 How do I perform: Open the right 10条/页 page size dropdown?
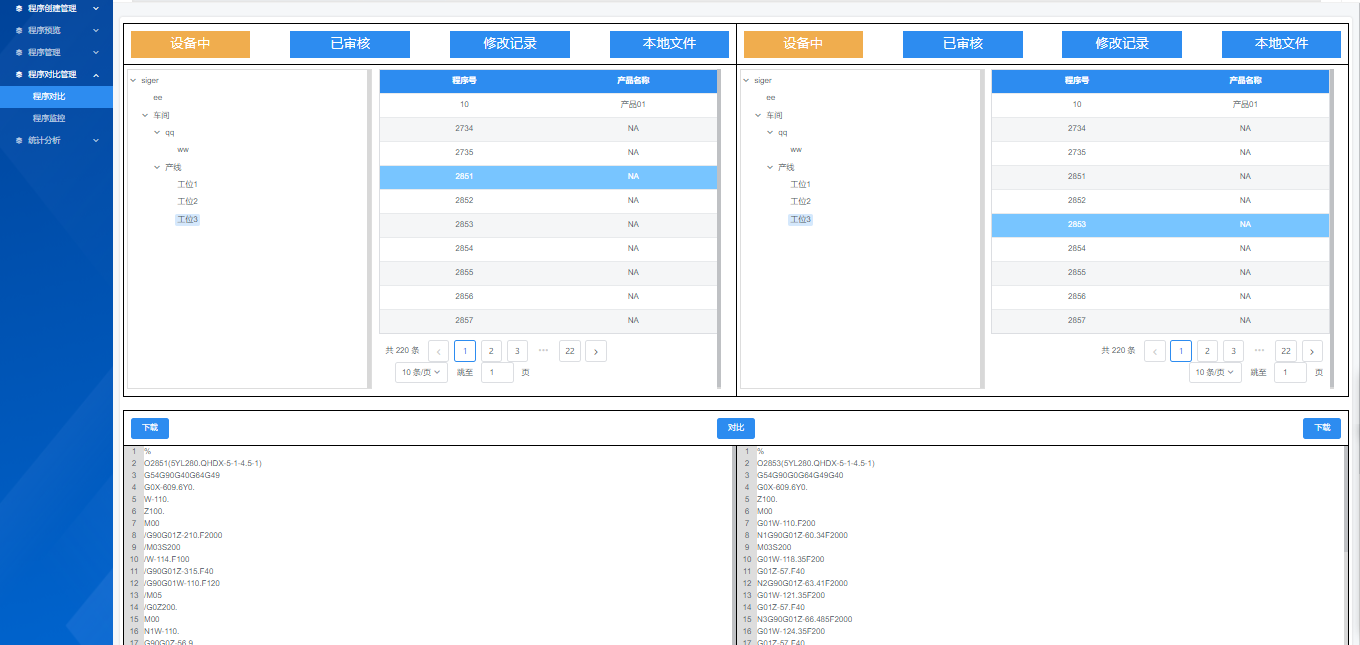tap(1214, 372)
